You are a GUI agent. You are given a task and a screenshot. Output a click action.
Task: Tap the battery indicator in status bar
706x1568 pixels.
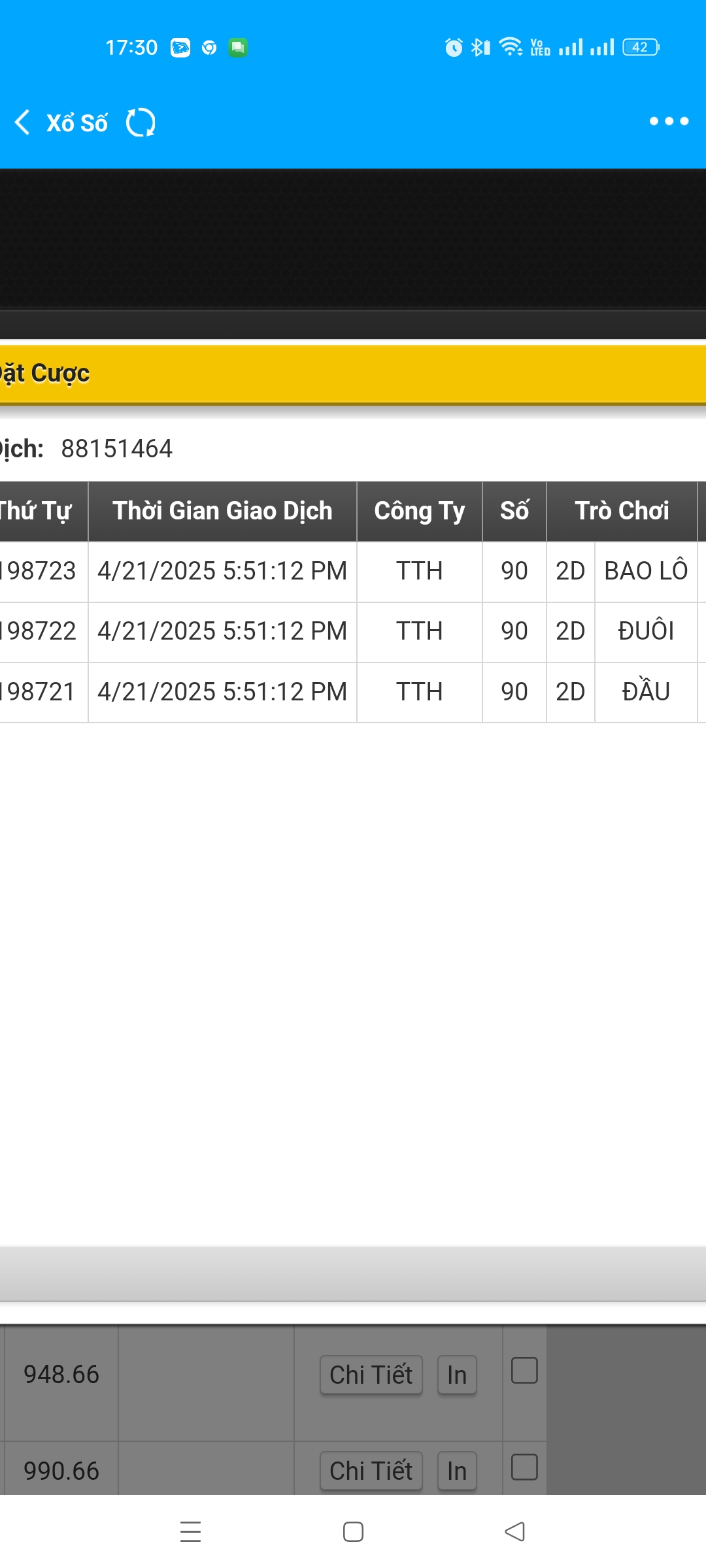click(x=641, y=47)
